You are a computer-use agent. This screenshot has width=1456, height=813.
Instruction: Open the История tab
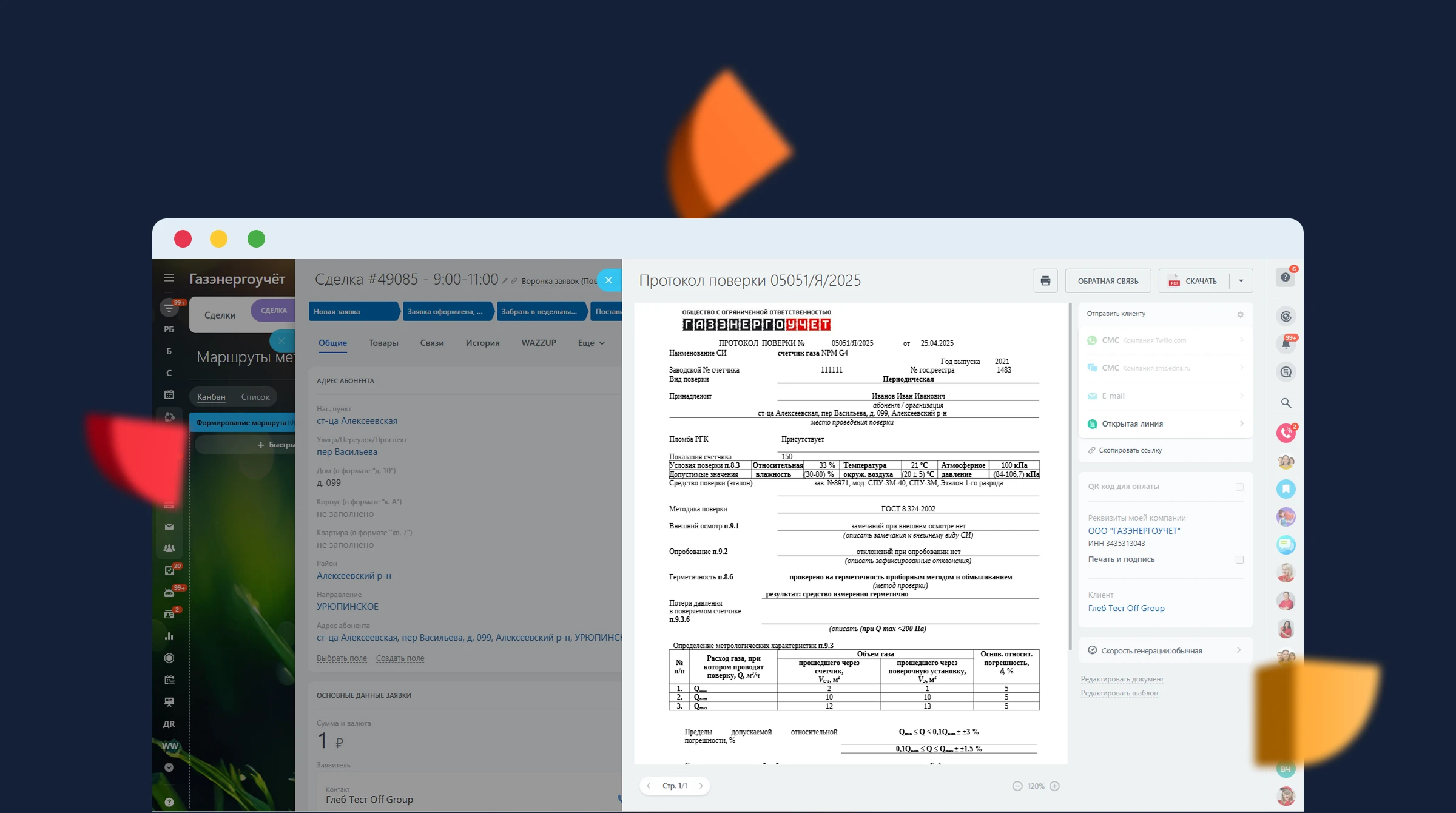(x=482, y=343)
